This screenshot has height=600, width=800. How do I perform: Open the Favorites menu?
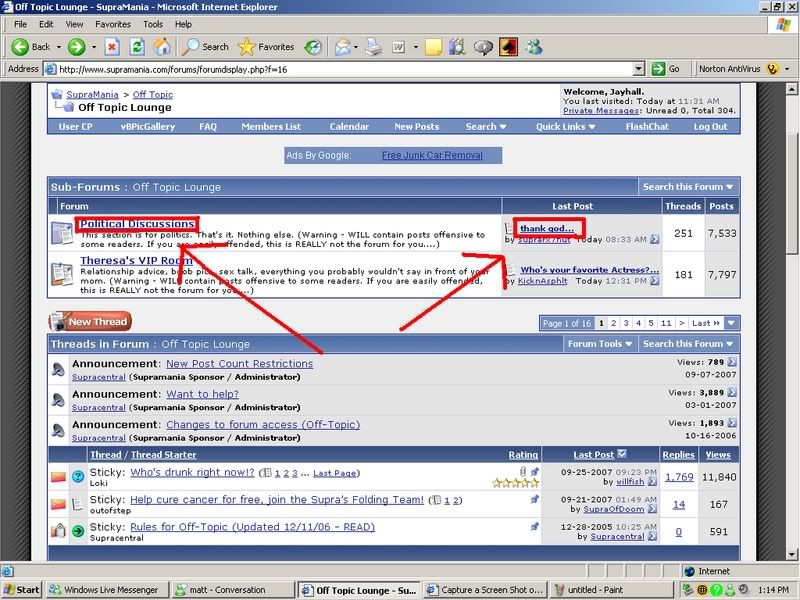[x=113, y=24]
